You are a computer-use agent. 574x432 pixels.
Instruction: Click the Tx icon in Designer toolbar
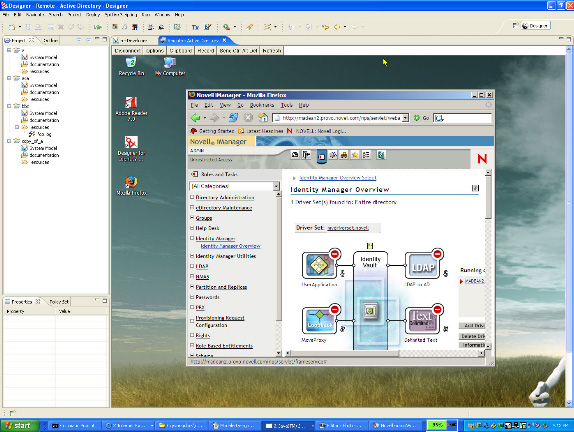click(x=195, y=27)
